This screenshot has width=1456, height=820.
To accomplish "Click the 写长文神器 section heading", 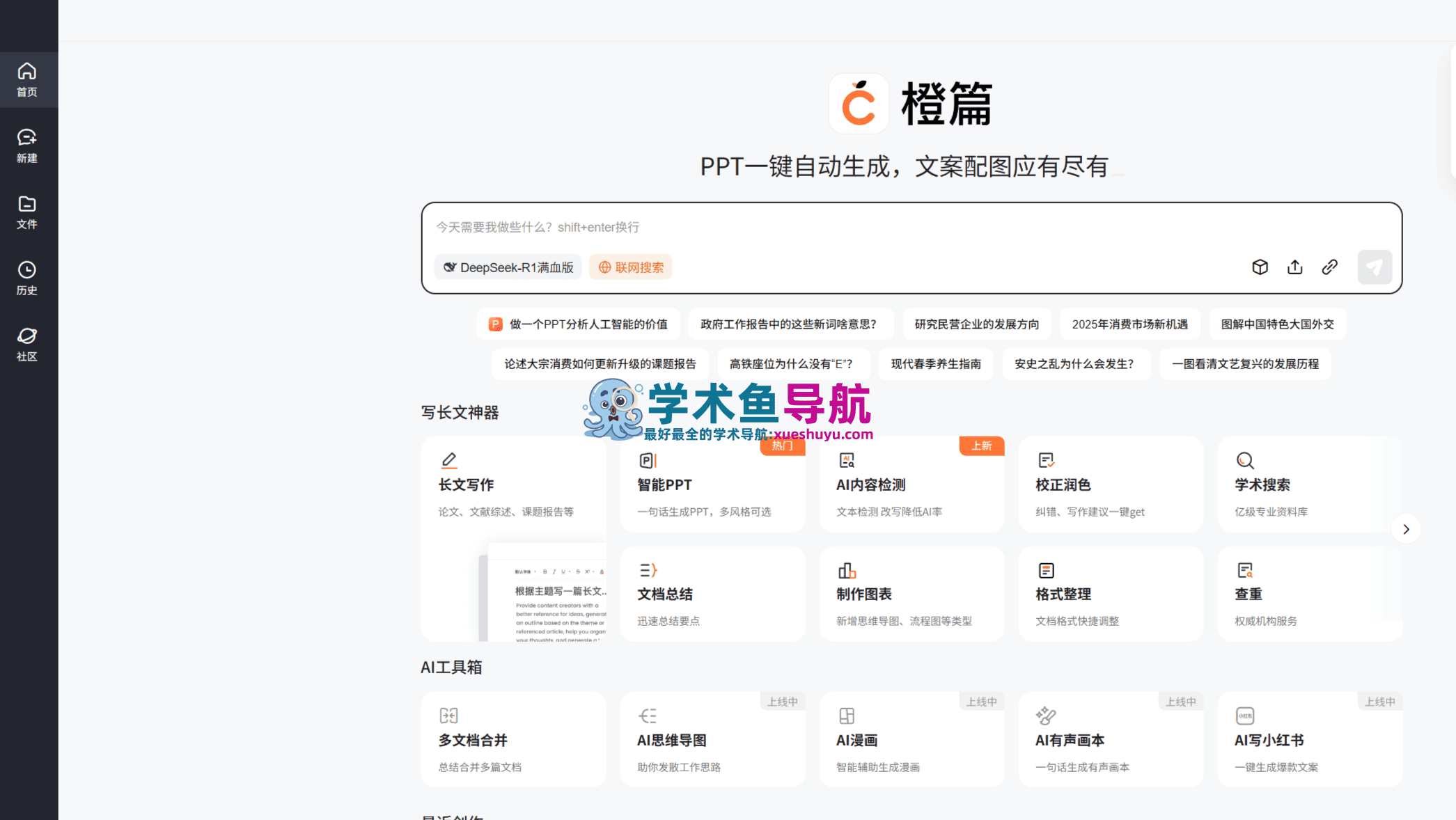I will pyautogui.click(x=460, y=413).
